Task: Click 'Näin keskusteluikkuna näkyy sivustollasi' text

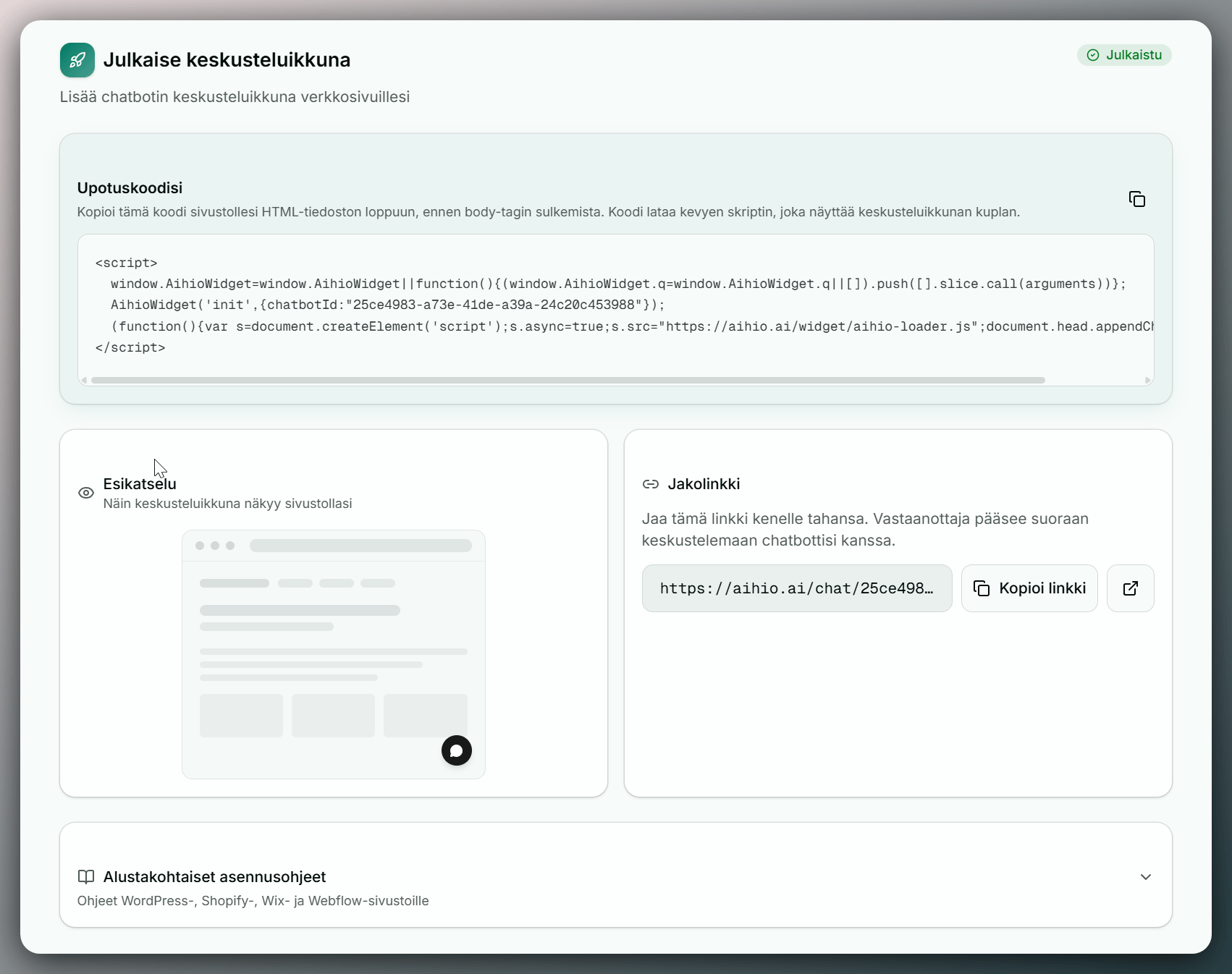Action: (228, 504)
